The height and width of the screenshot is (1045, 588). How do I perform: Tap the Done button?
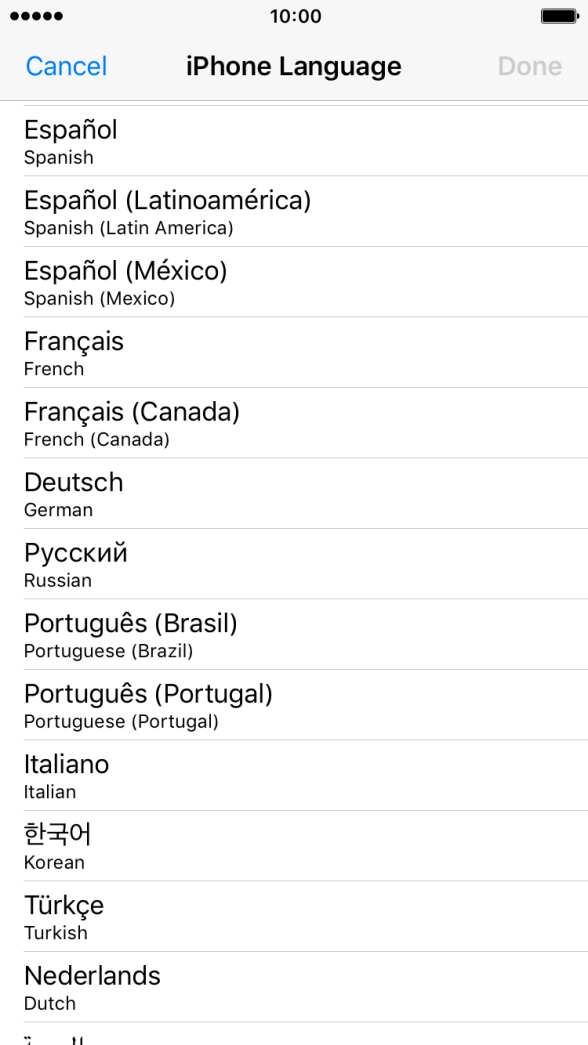(530, 67)
